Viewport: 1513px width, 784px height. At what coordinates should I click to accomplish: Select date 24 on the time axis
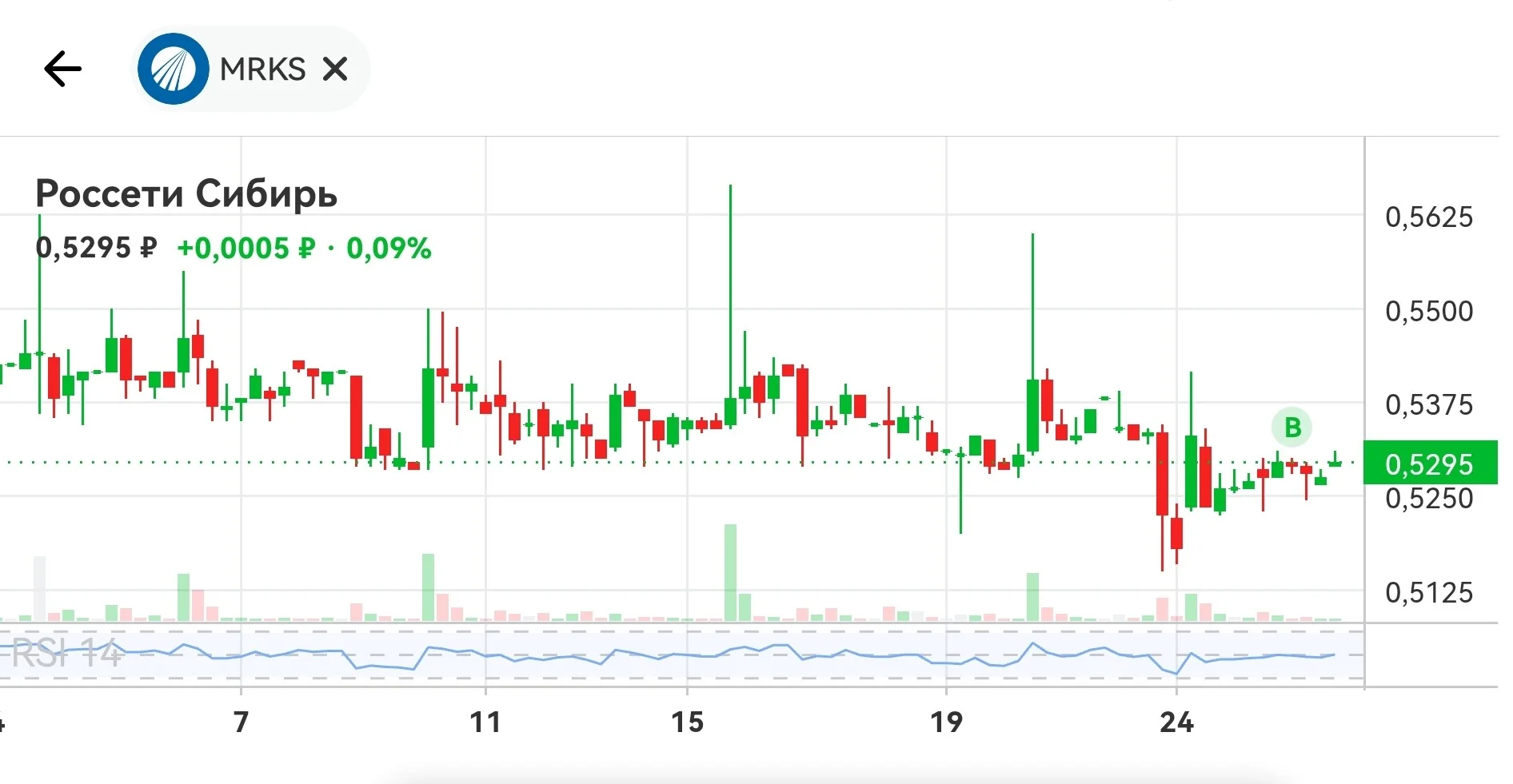[x=1176, y=722]
